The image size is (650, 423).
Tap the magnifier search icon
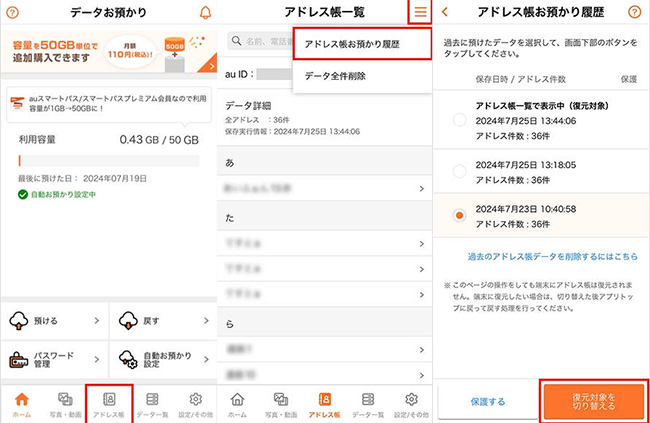pos(236,41)
